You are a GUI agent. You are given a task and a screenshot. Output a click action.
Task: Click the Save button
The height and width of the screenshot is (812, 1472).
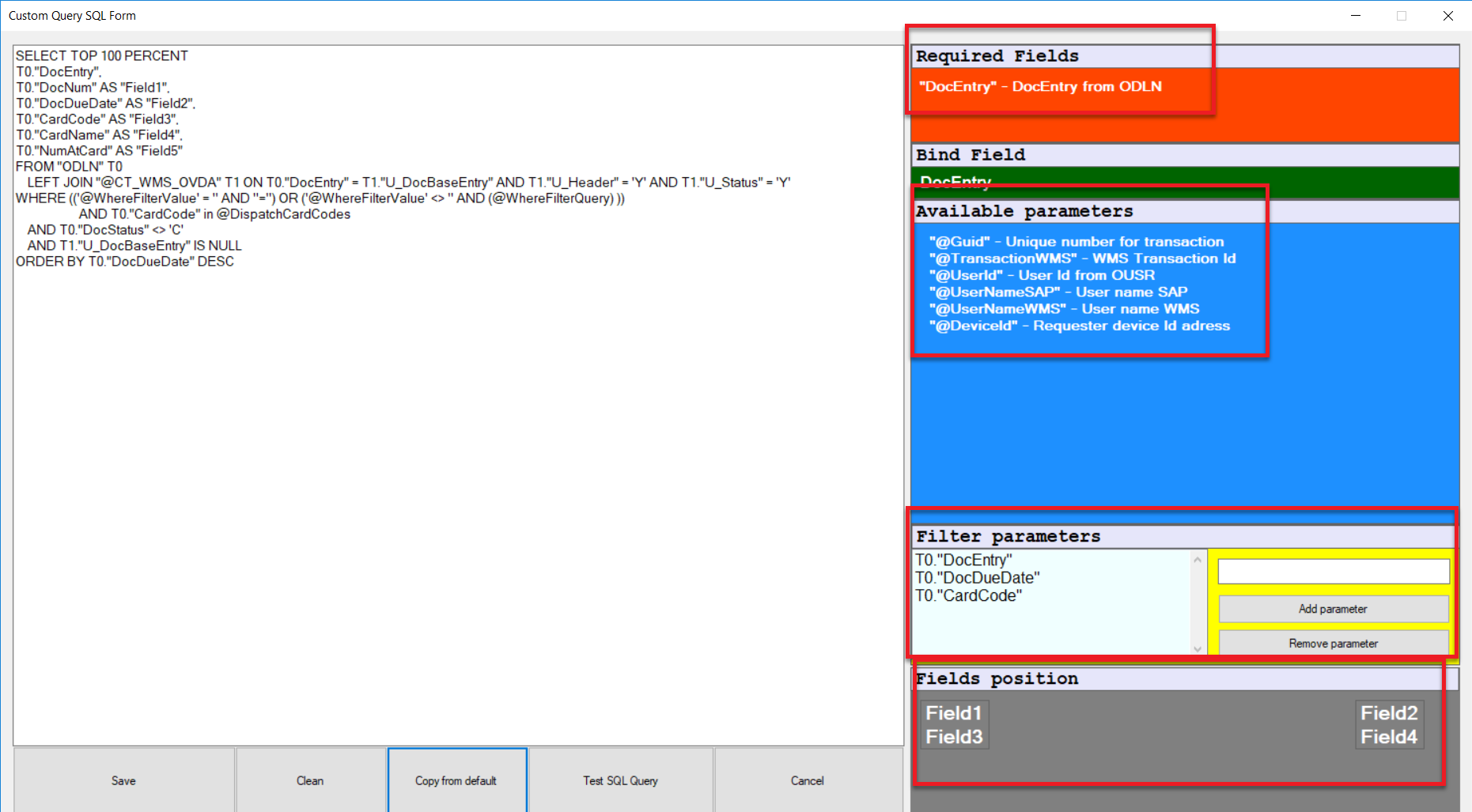coord(123,780)
